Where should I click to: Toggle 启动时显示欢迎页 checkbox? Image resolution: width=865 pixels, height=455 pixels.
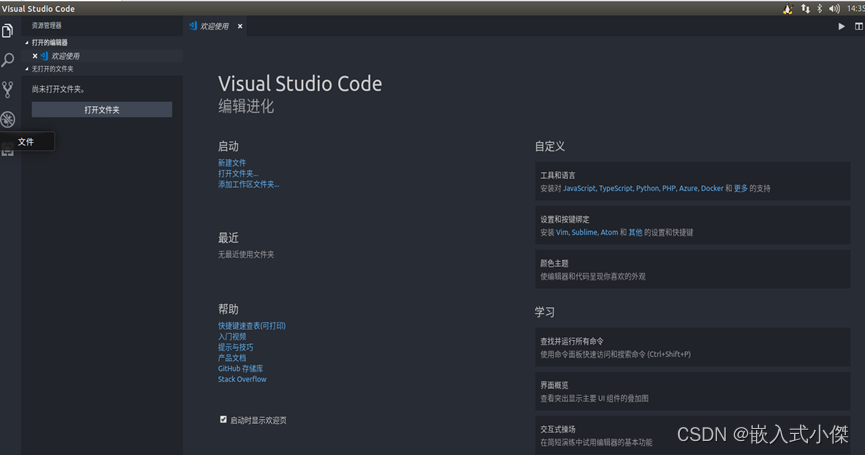[x=223, y=419]
